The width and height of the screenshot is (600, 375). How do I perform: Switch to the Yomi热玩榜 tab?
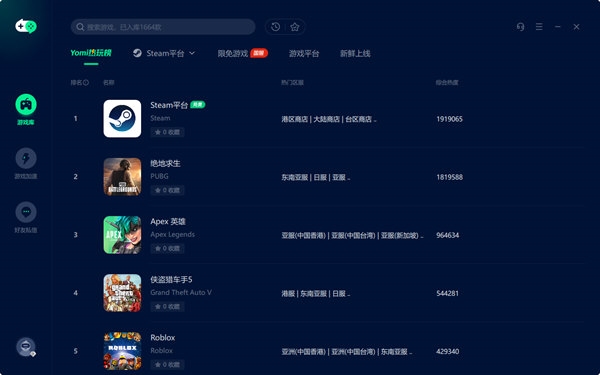[x=91, y=53]
